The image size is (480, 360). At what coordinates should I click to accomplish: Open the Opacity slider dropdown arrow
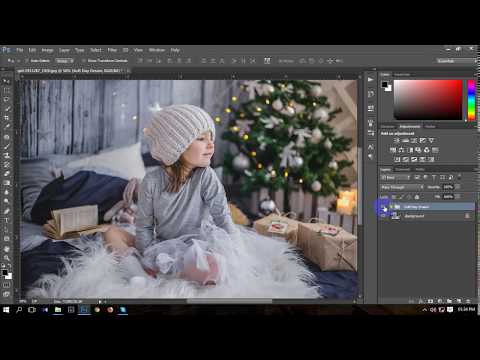pos(458,187)
